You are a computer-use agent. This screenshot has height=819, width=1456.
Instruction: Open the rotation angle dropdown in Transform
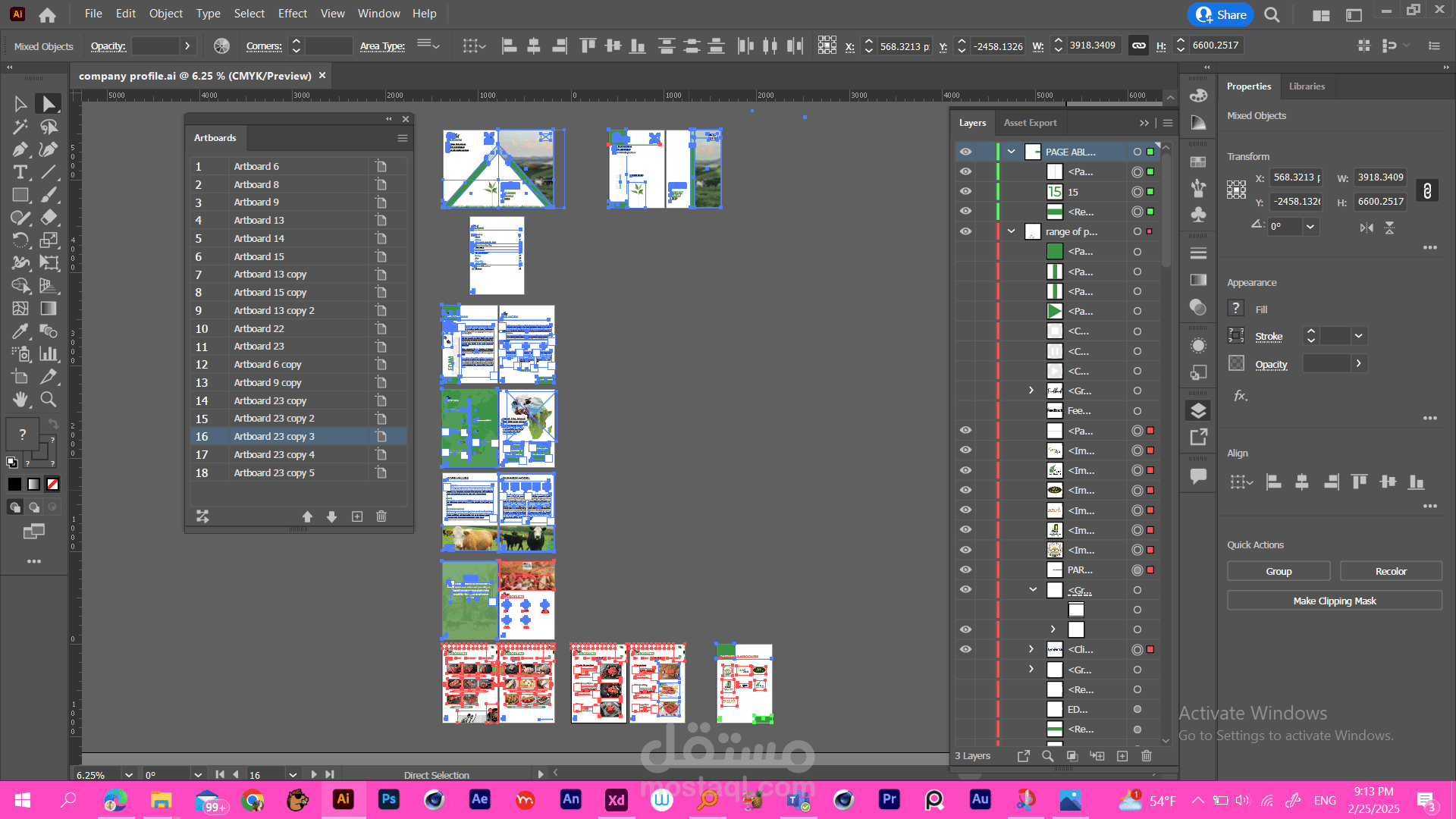tap(1310, 226)
